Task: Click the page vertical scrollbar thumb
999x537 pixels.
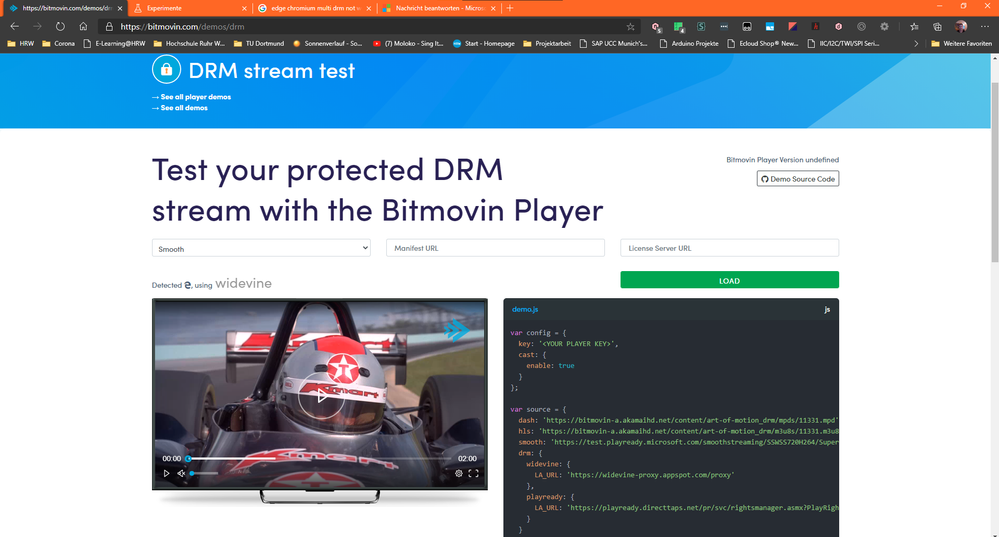Action: pyautogui.click(x=994, y=172)
